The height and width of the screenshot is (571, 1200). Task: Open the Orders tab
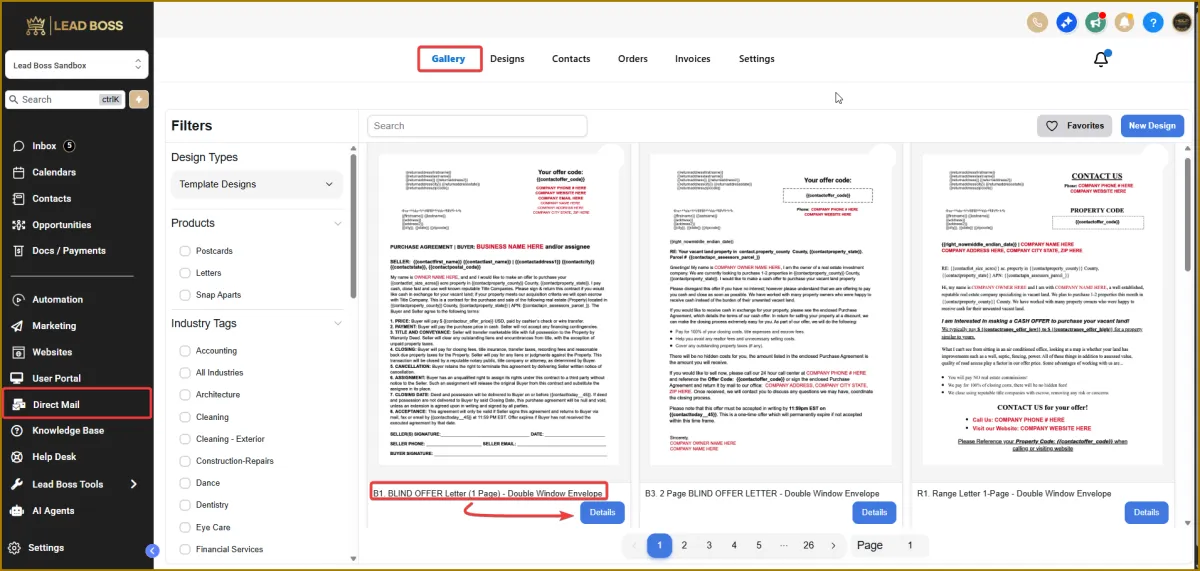(633, 59)
